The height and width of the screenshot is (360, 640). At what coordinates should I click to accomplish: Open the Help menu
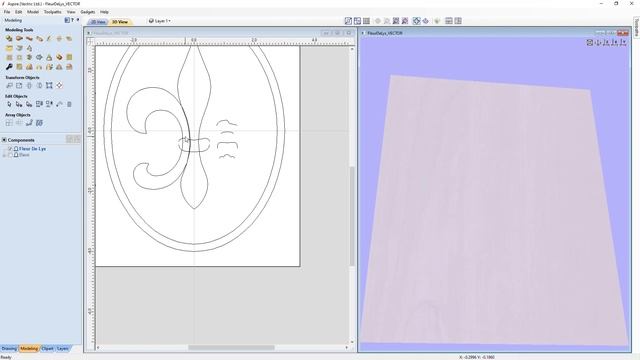coord(104,12)
